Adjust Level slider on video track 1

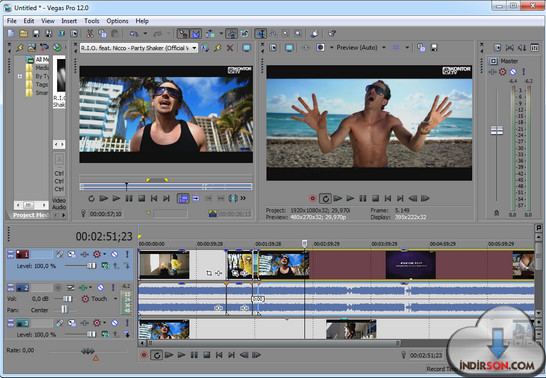tap(91, 266)
